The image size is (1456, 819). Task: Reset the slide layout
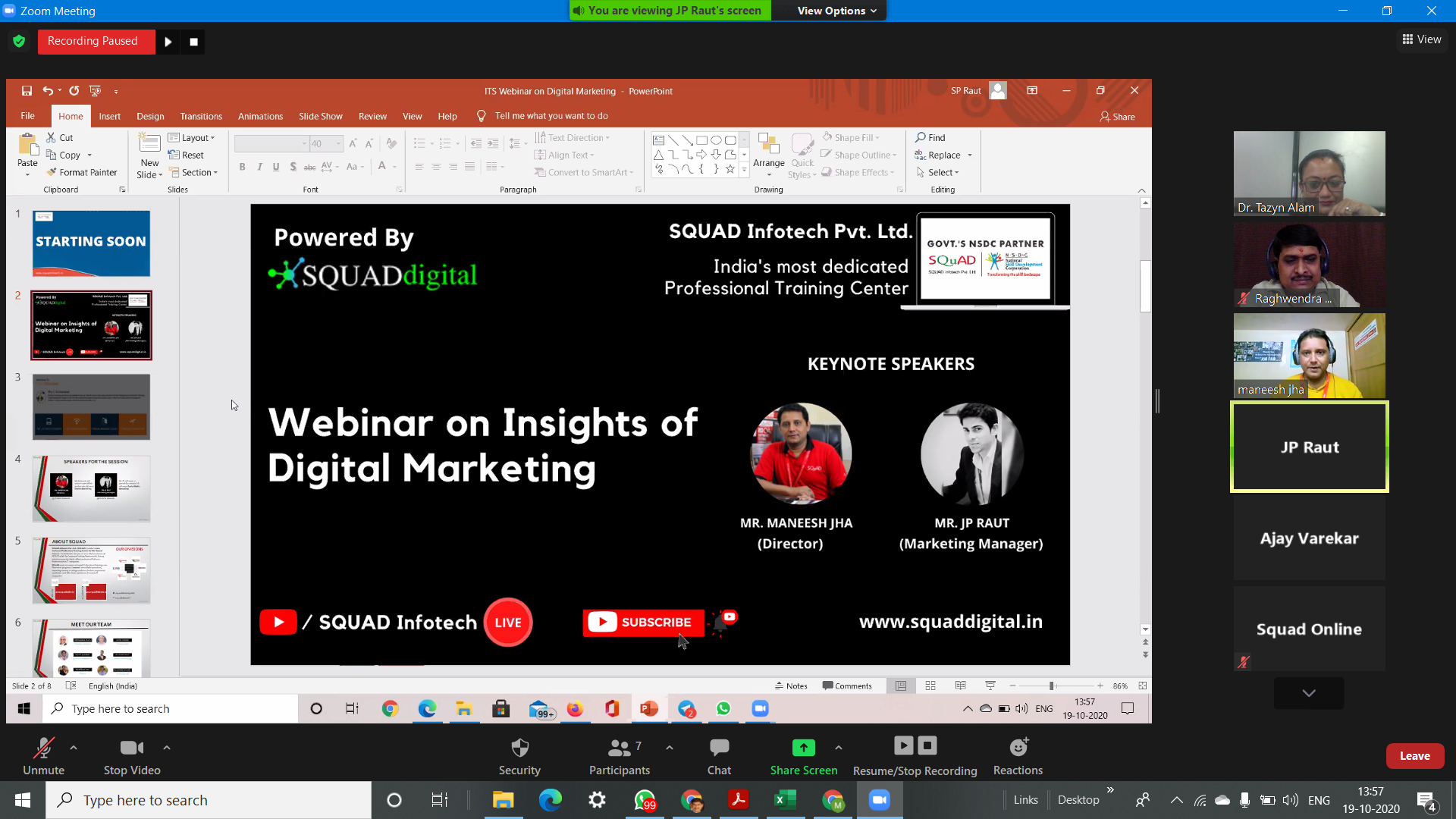187,155
